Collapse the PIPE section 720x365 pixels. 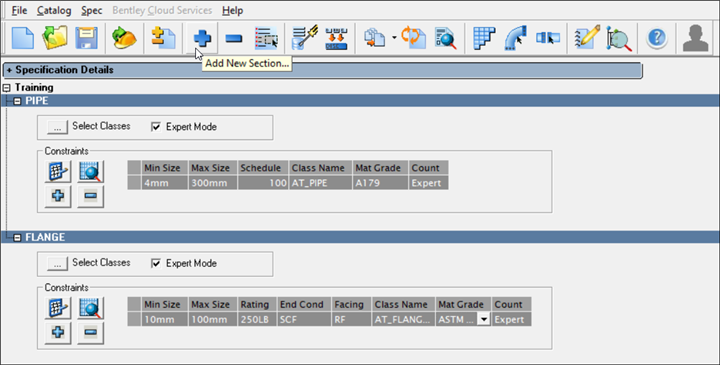tap(17, 101)
